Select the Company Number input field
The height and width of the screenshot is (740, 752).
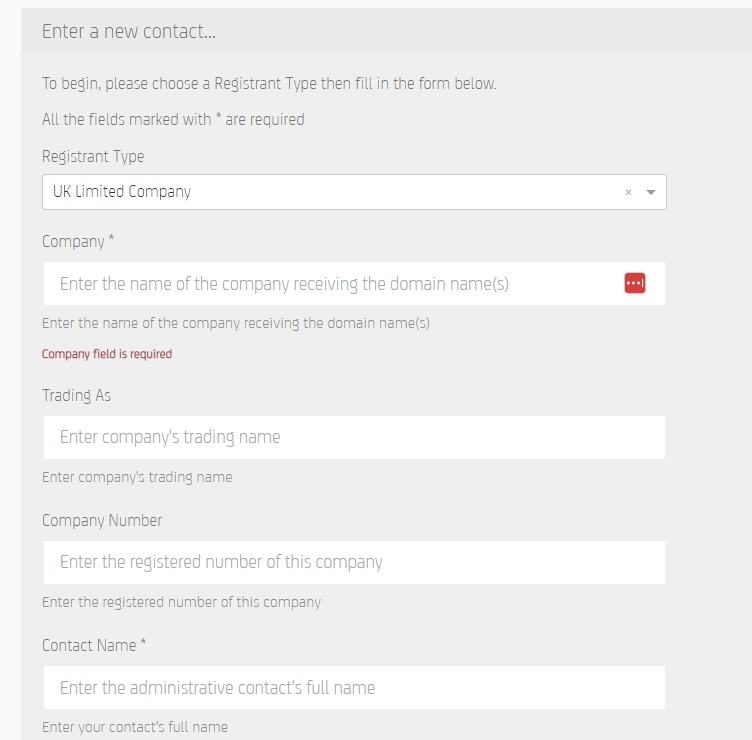(354, 563)
